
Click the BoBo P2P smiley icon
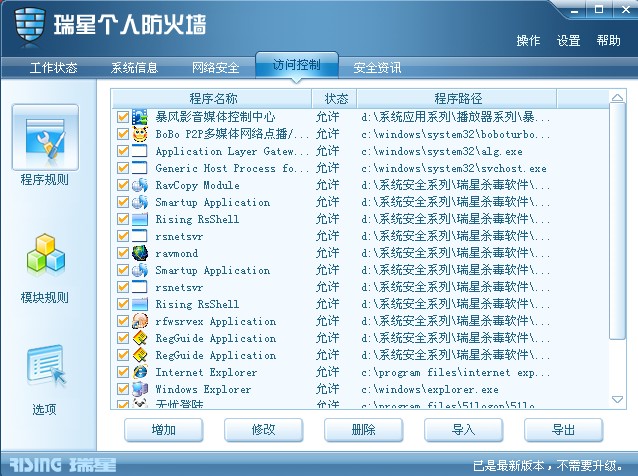click(x=140, y=134)
